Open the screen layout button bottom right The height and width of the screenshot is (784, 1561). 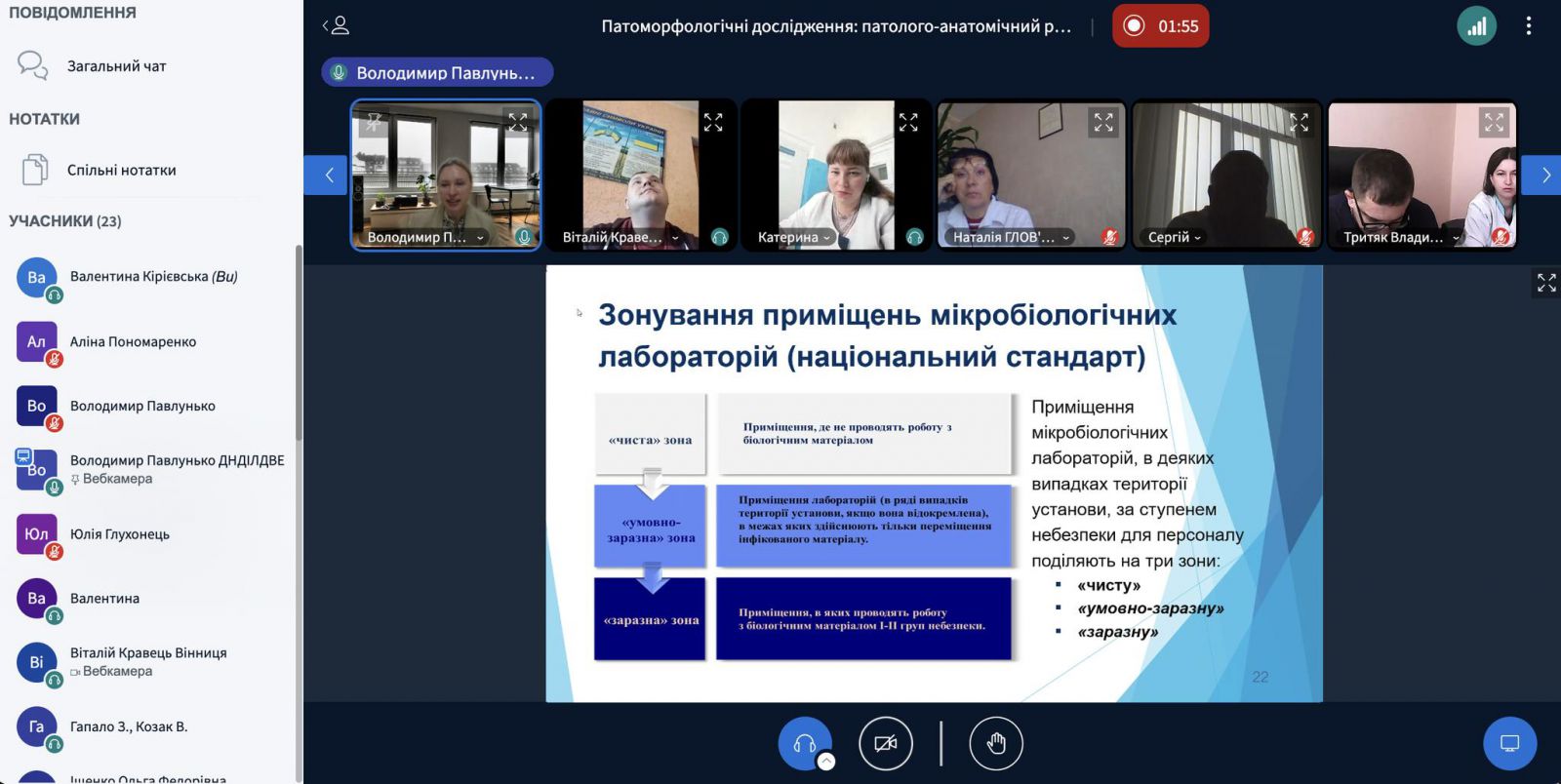tap(1509, 744)
